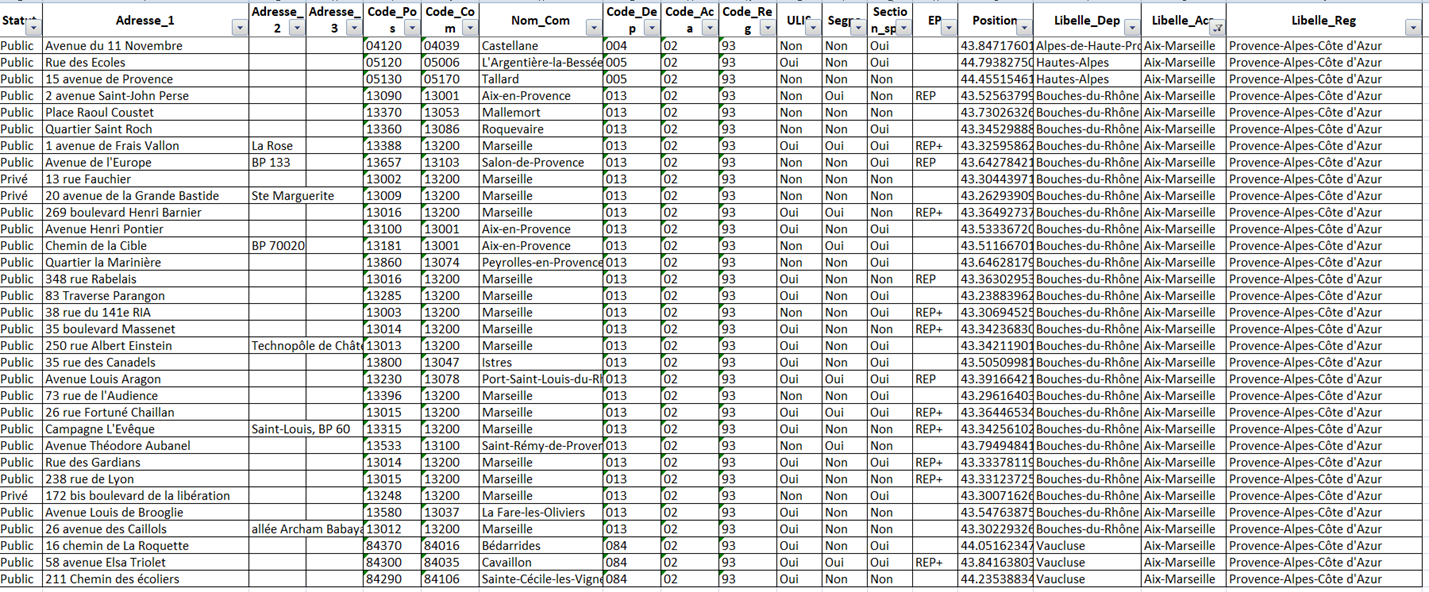1429x592 pixels.
Task: Select the 'Roquevaire' commune cell
Action: [541, 129]
